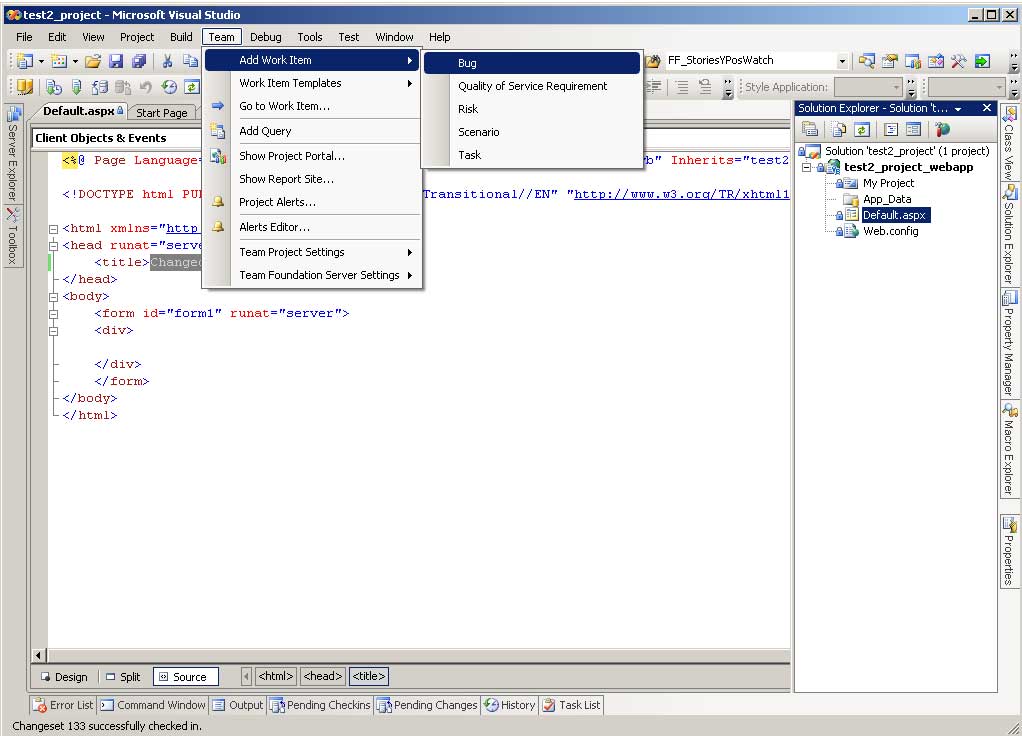Screen dimensions: 1022x736
Task: Choose Show Report Site… menu entry
Action: pyautogui.click(x=312, y=179)
